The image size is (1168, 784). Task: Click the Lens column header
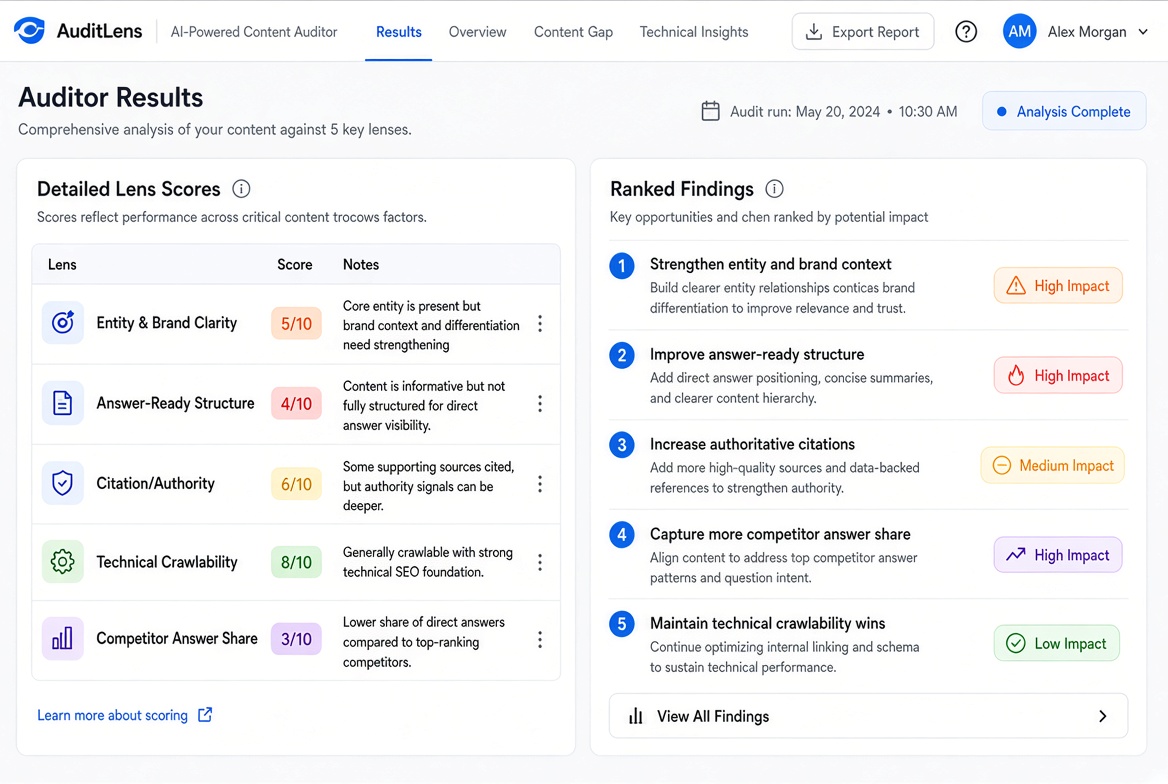pyautogui.click(x=62, y=265)
